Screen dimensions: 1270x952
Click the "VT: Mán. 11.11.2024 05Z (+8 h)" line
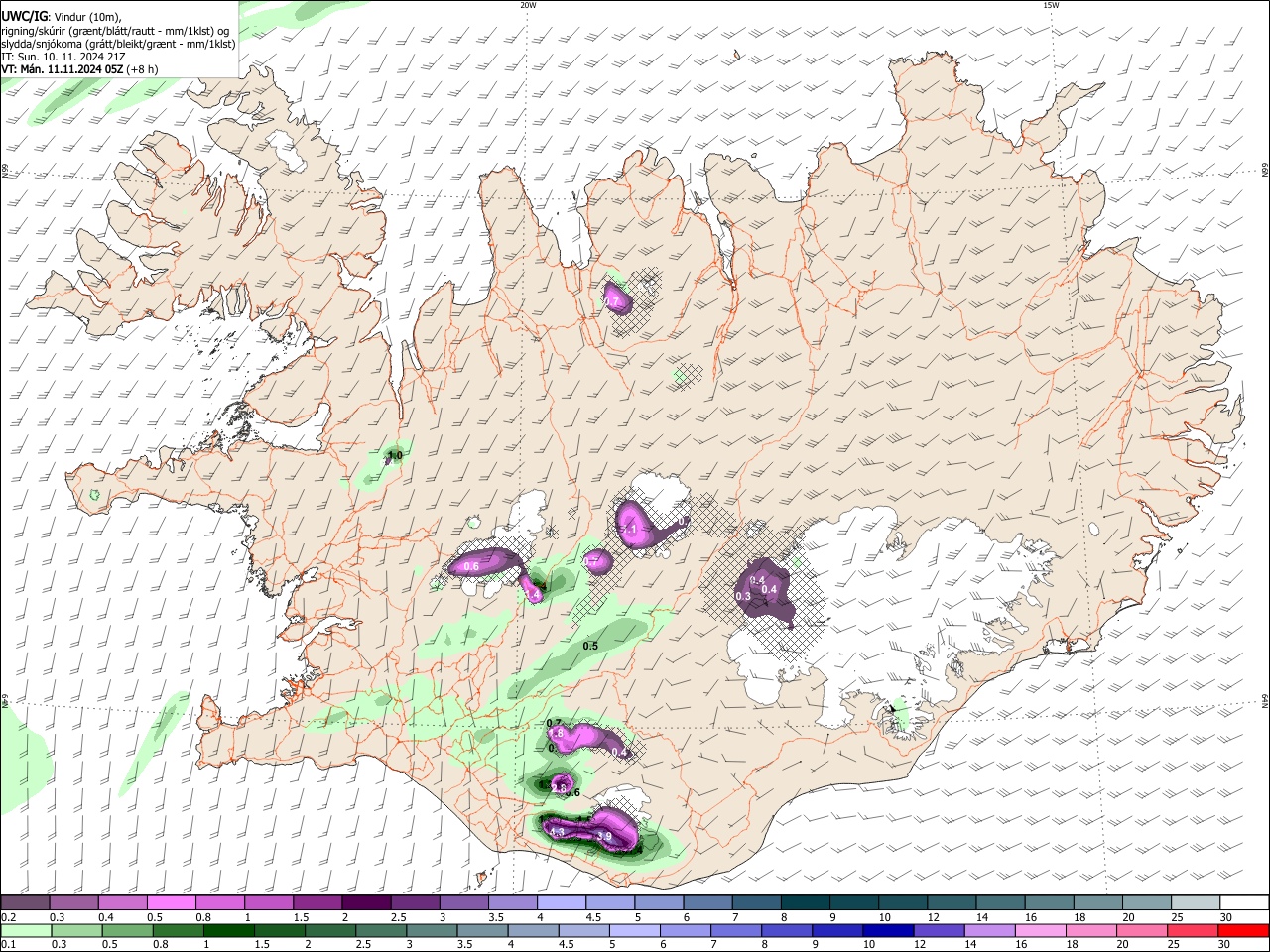(79, 69)
